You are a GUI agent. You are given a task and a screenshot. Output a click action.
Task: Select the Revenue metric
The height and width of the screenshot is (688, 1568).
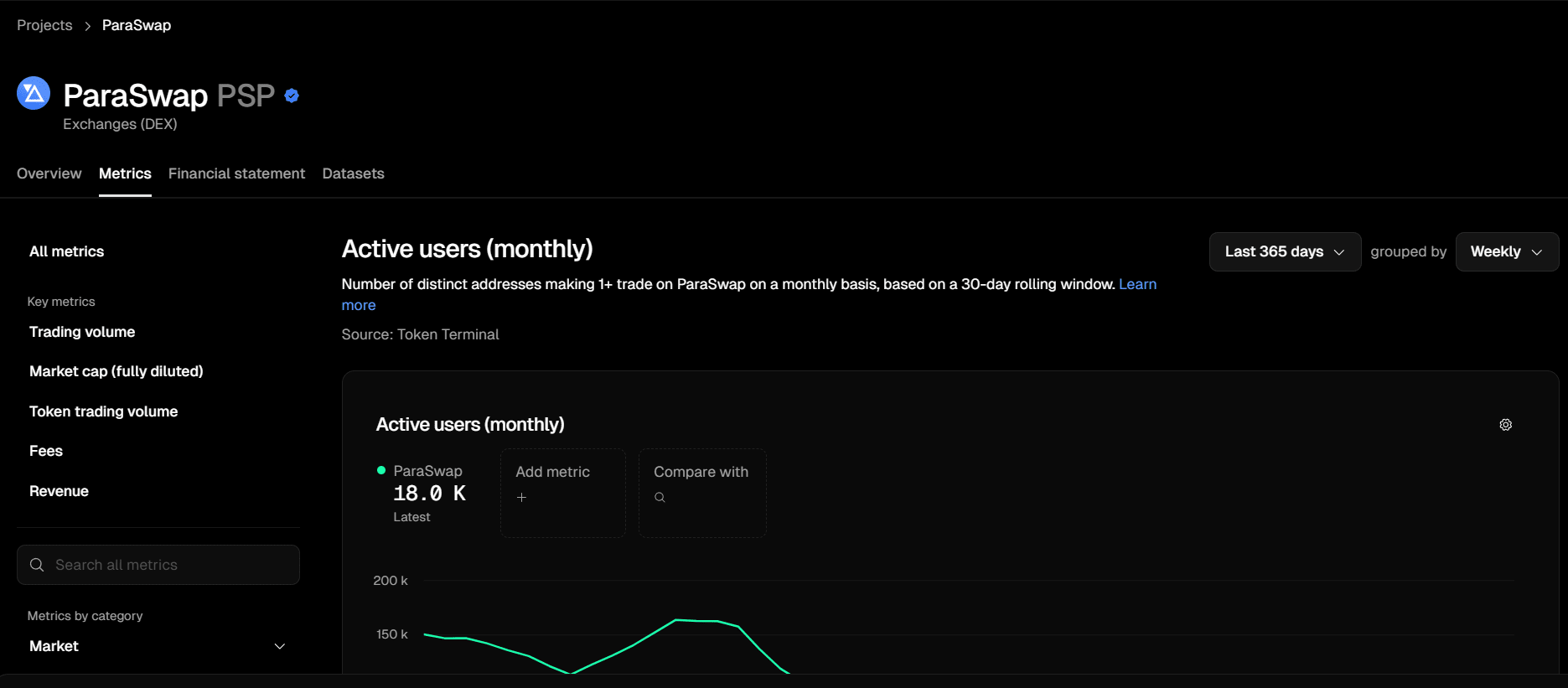click(x=59, y=491)
